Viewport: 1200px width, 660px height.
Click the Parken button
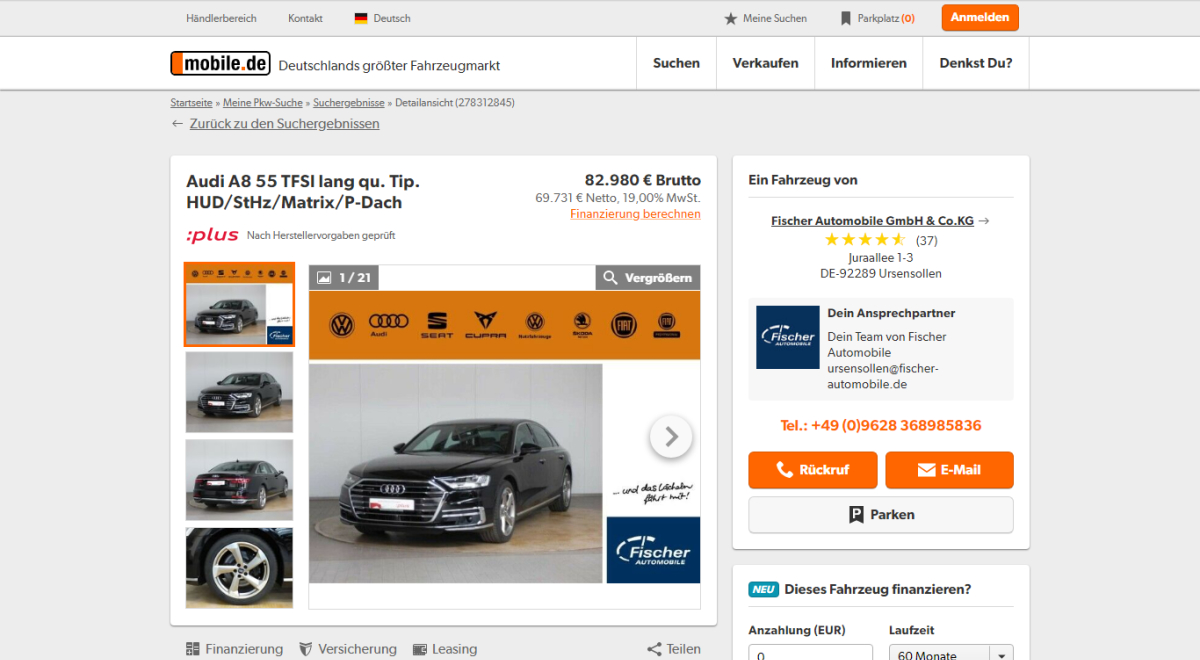pyautogui.click(x=881, y=515)
